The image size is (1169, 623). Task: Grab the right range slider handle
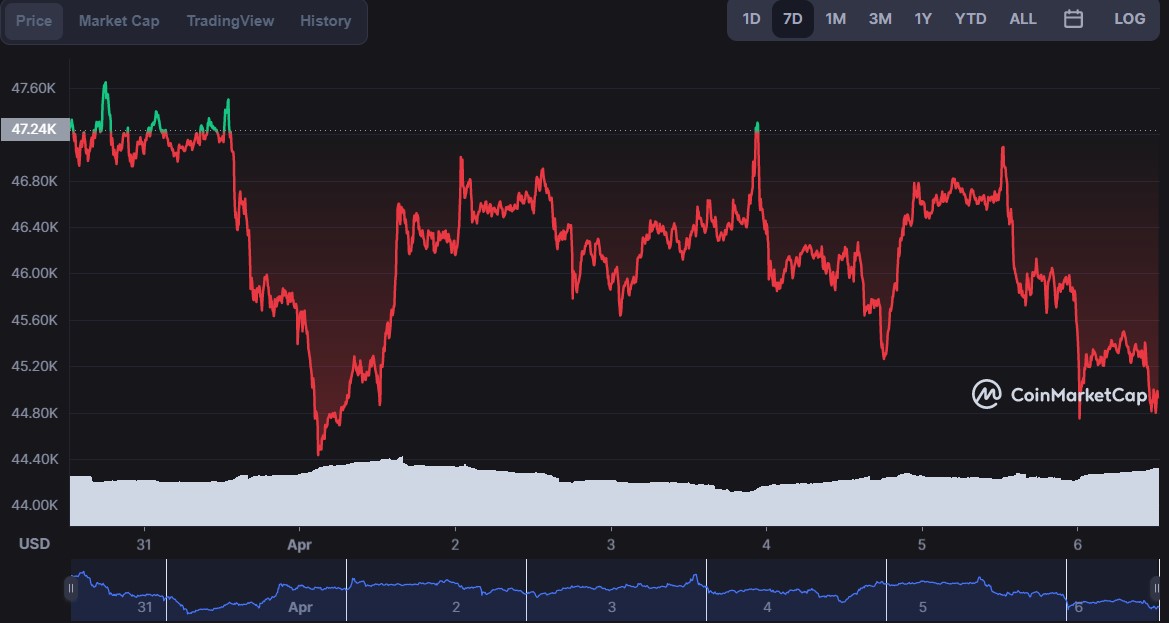1157,588
